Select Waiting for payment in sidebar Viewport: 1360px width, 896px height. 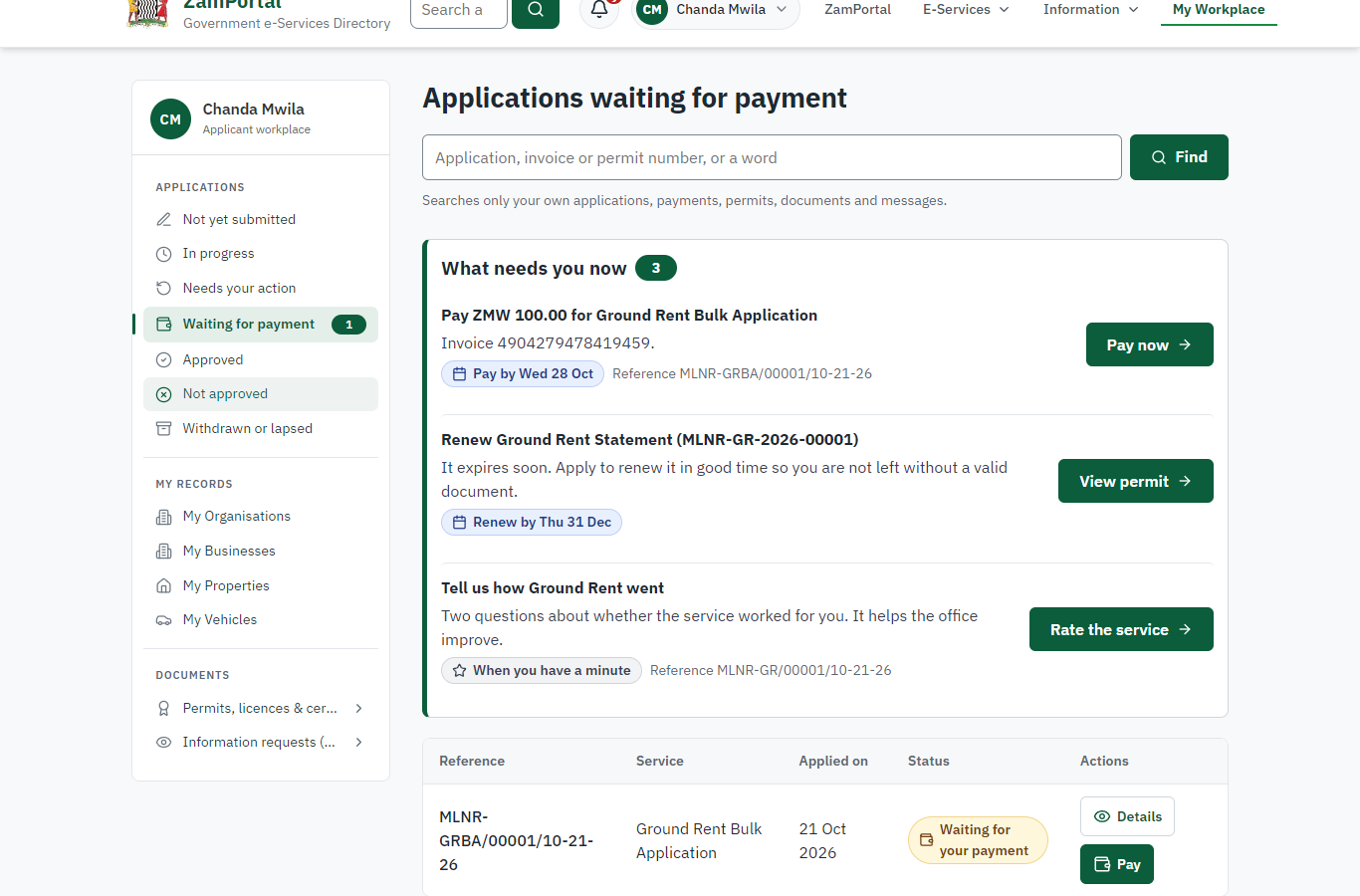click(x=261, y=325)
